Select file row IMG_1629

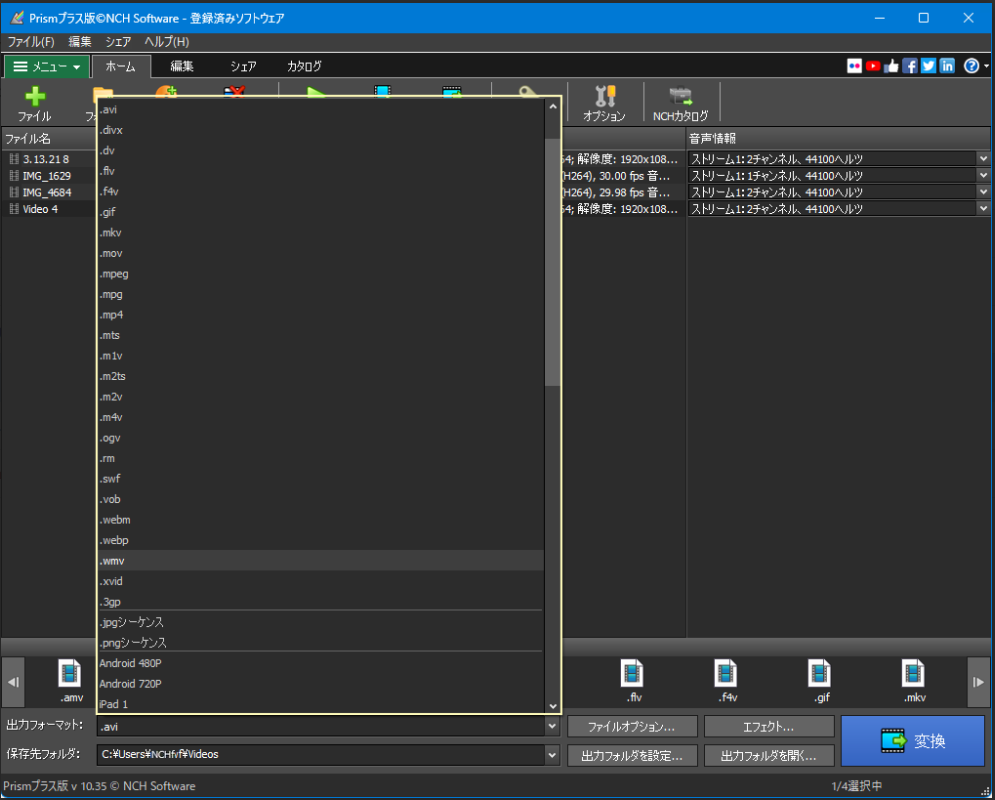pos(49,176)
